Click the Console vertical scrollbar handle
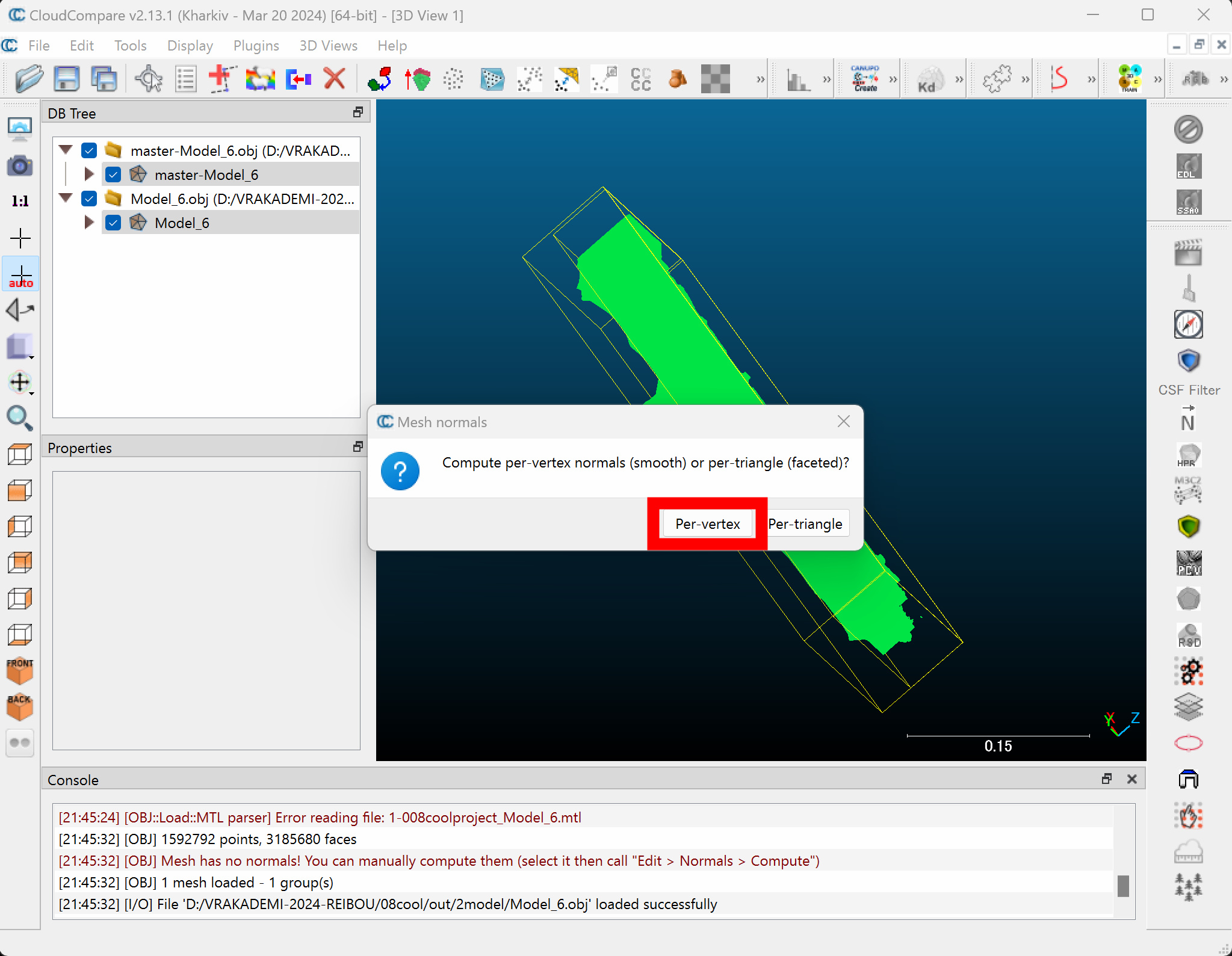The height and width of the screenshot is (956, 1232). coord(1122,886)
